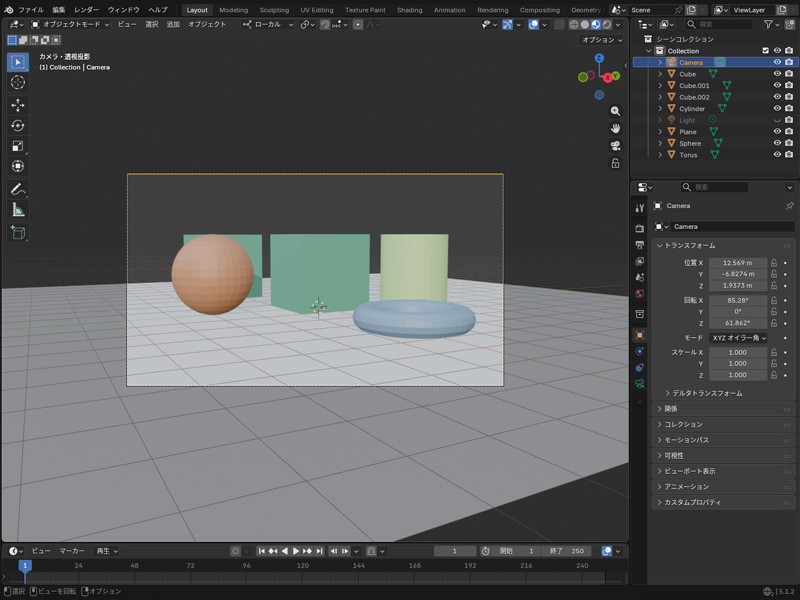The height and width of the screenshot is (600, 800).
Task: Select the Select Box tool
Action: click(x=18, y=62)
